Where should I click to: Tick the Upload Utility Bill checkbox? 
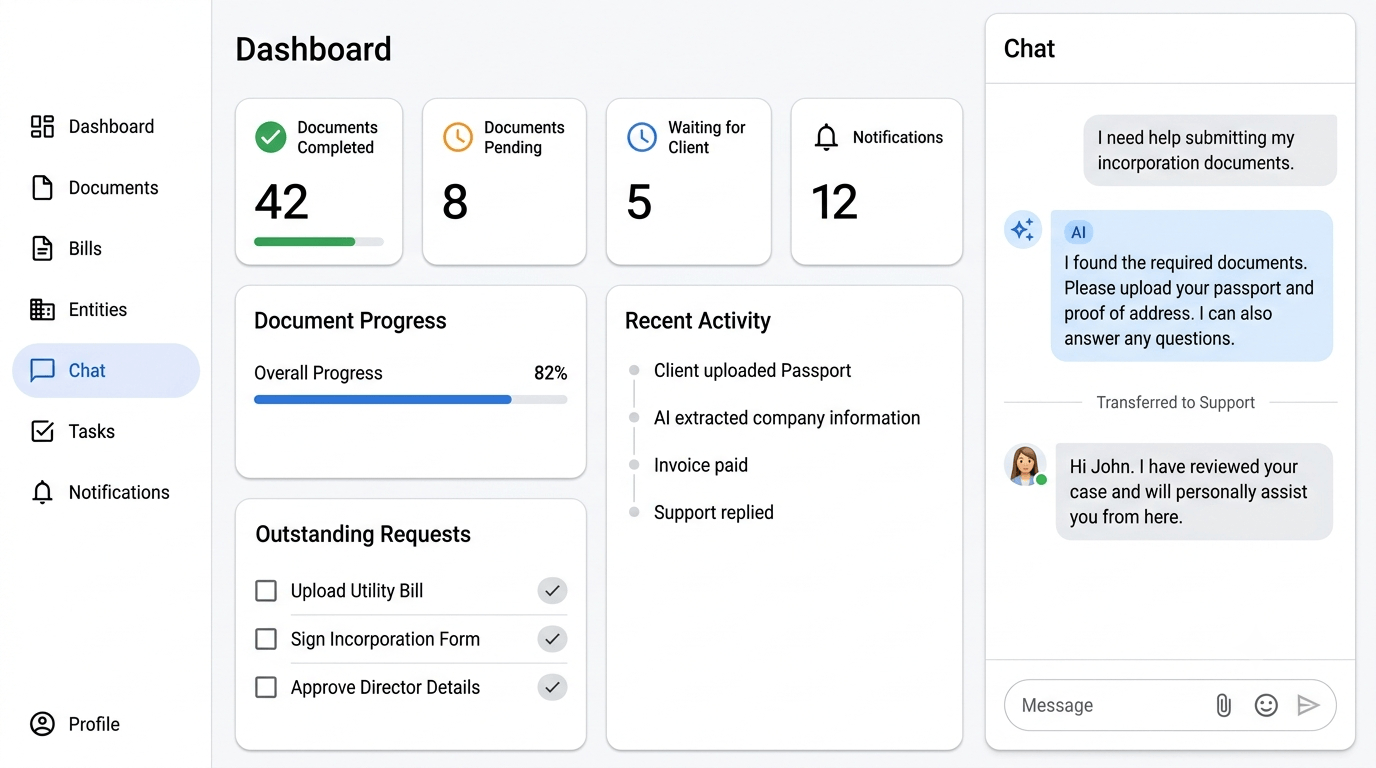[266, 591]
